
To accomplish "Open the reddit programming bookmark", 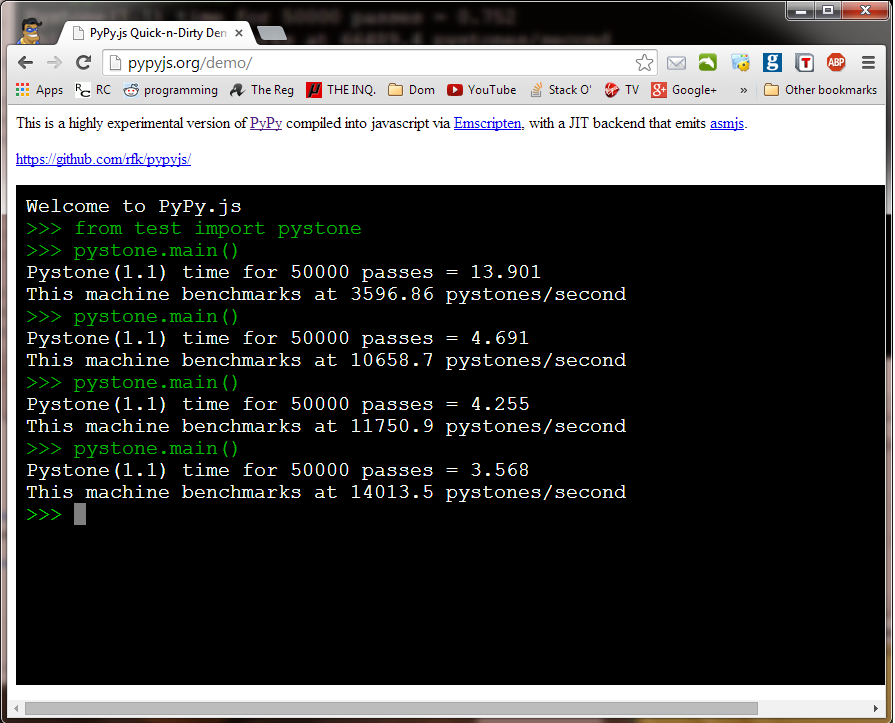I will click(171, 90).
